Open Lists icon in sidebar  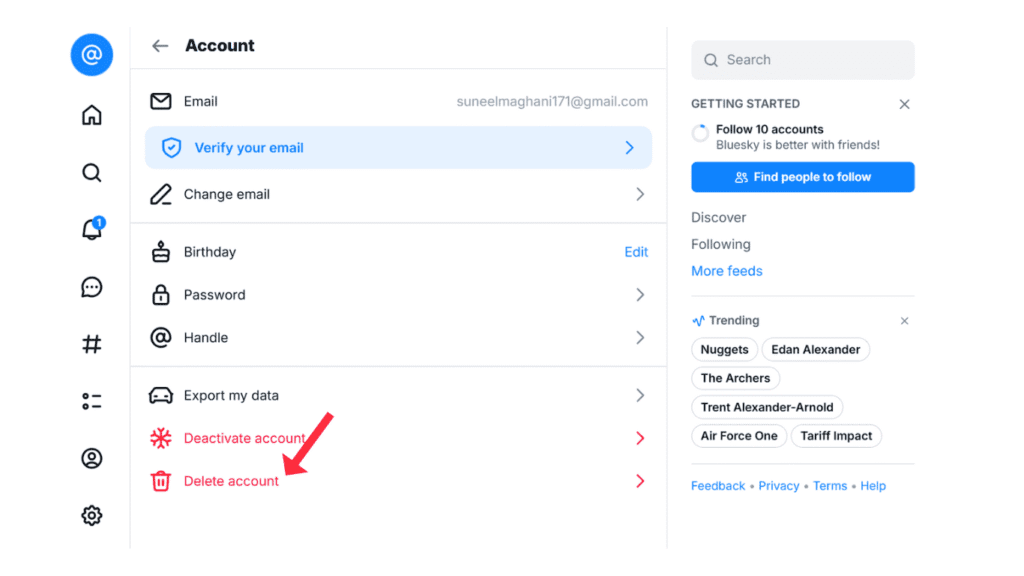point(92,402)
